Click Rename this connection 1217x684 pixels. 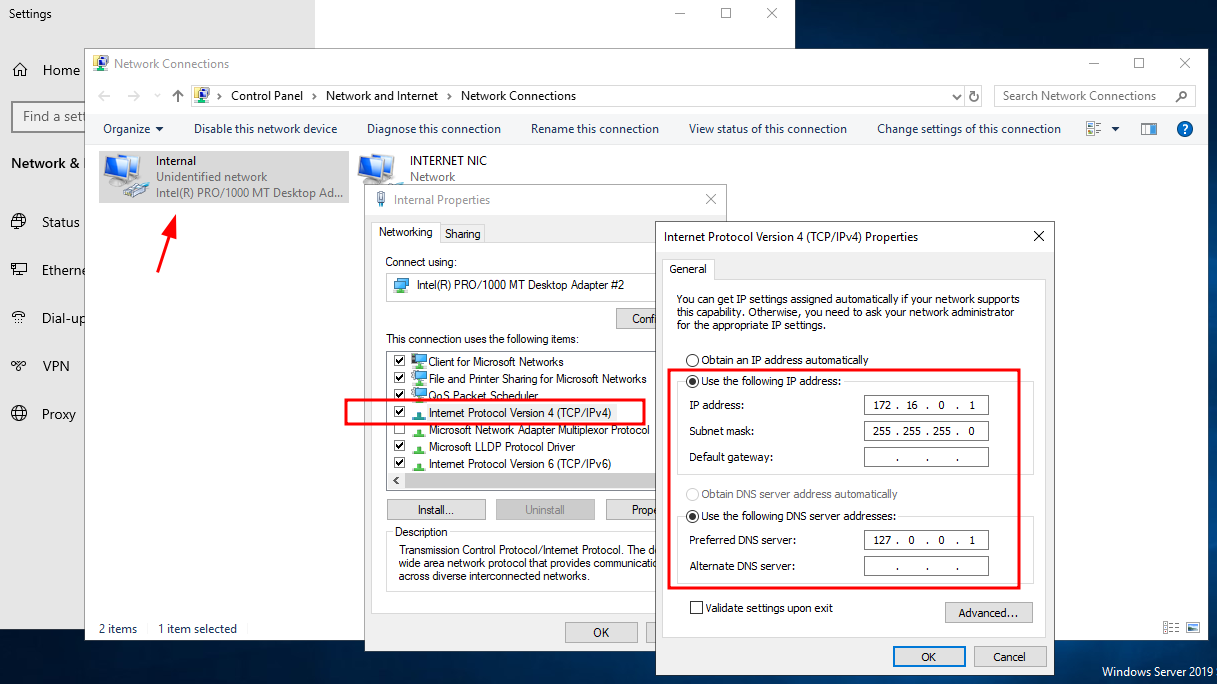pos(595,129)
